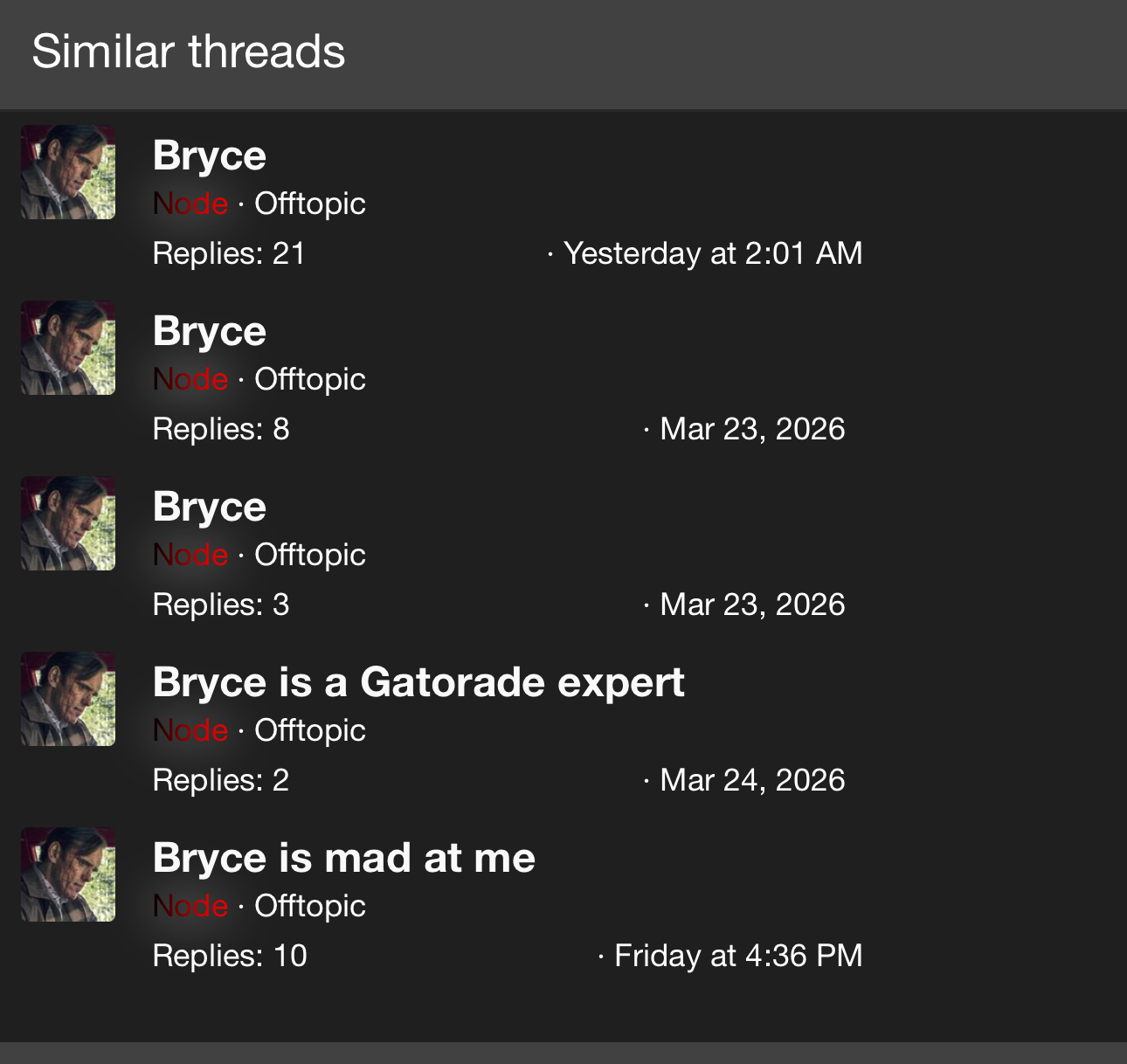Click Node username under Bryce is a Gatorade expert
The image size is (1127, 1064).
tap(190, 731)
